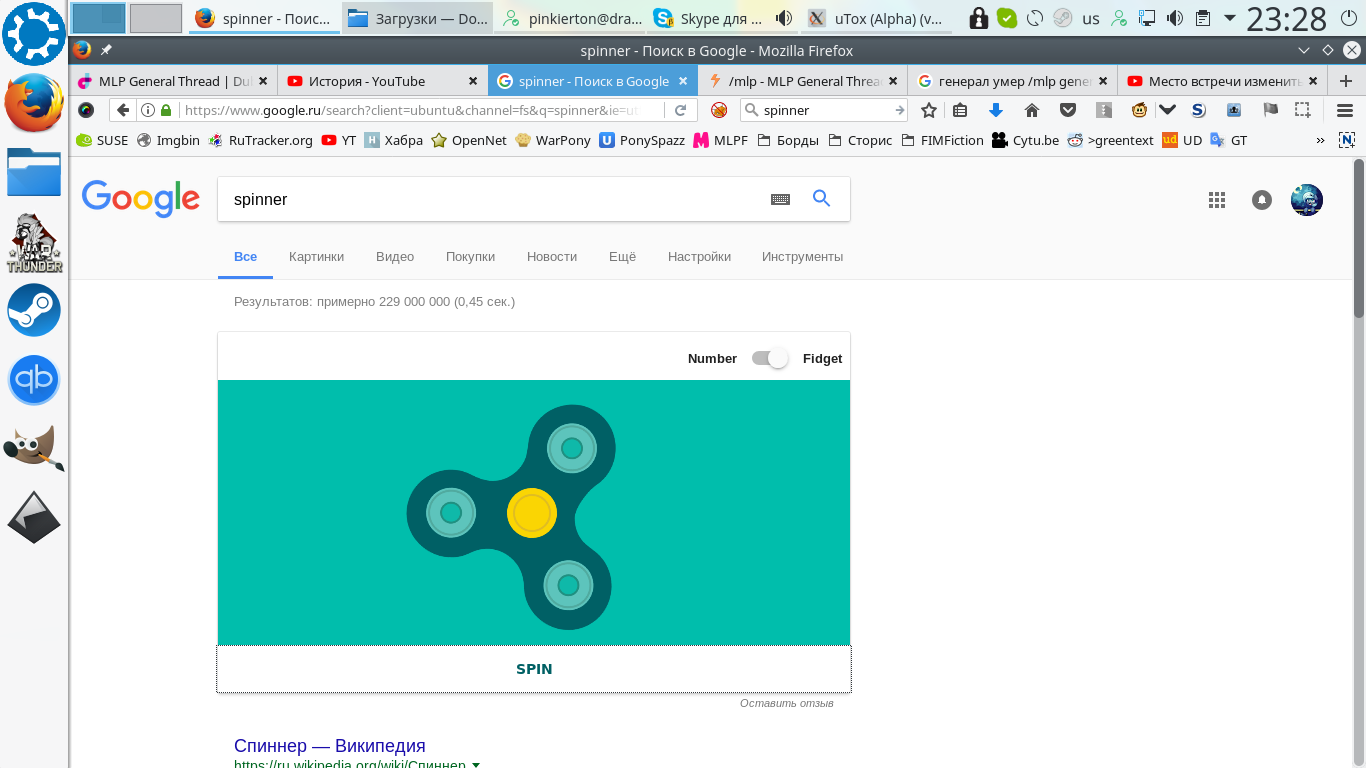This screenshot has width=1366, height=768.
Task: Bookmark this page with the star icon
Action: coord(929,110)
